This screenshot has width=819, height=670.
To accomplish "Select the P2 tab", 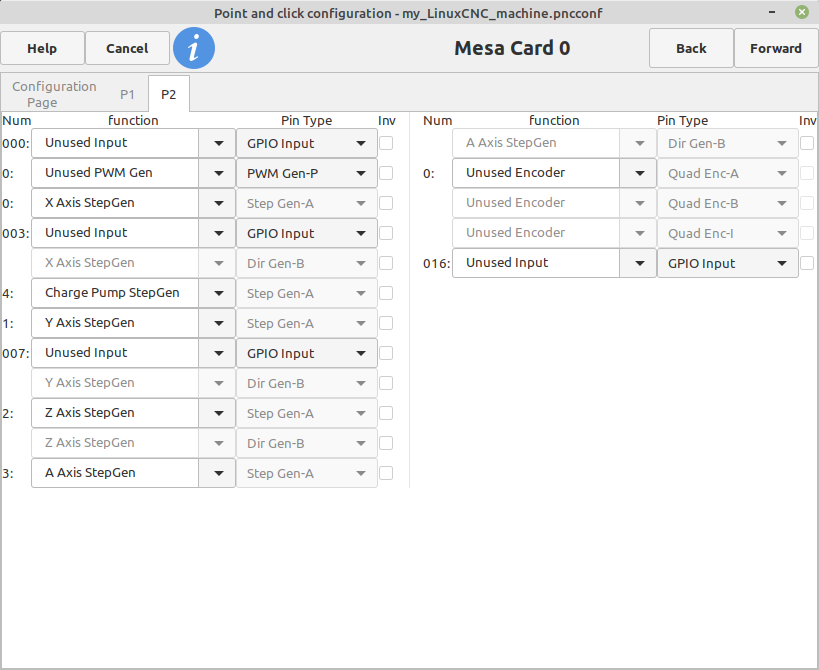I will tap(168, 95).
